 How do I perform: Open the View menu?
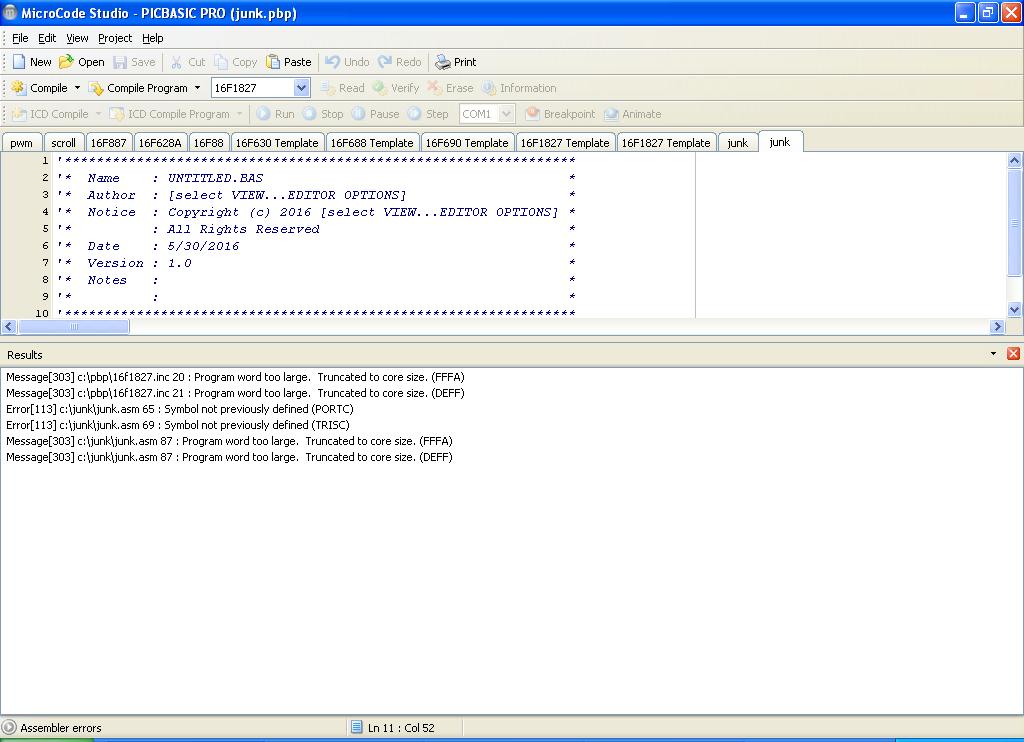click(x=77, y=38)
